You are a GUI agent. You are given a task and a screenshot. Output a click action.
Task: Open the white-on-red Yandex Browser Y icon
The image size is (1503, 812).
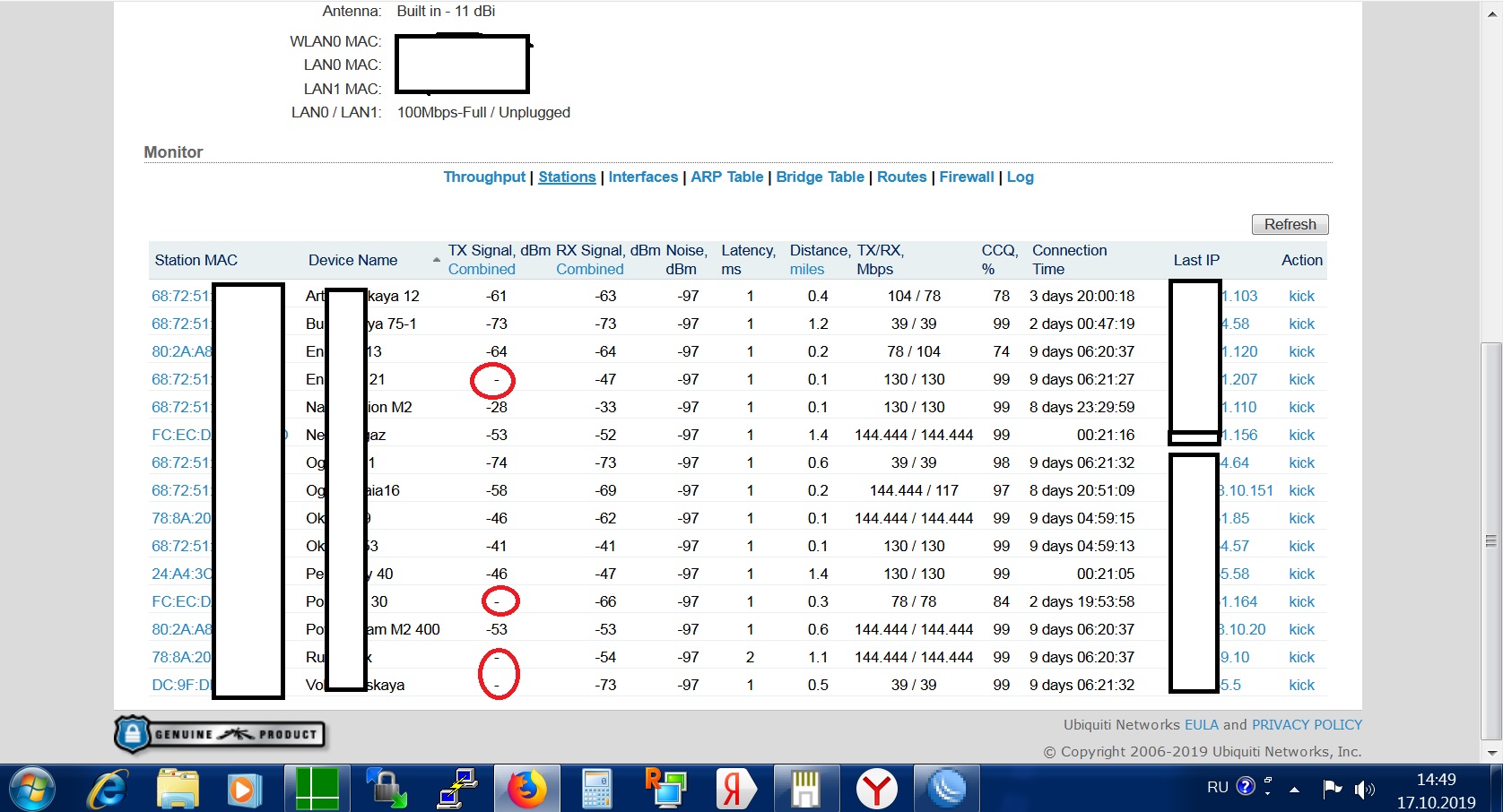[876, 790]
